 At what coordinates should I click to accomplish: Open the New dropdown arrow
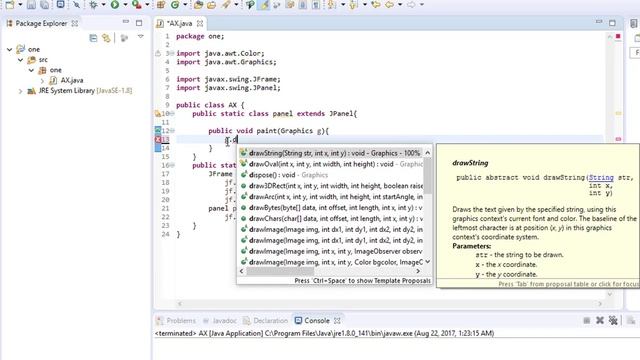coord(20,4)
